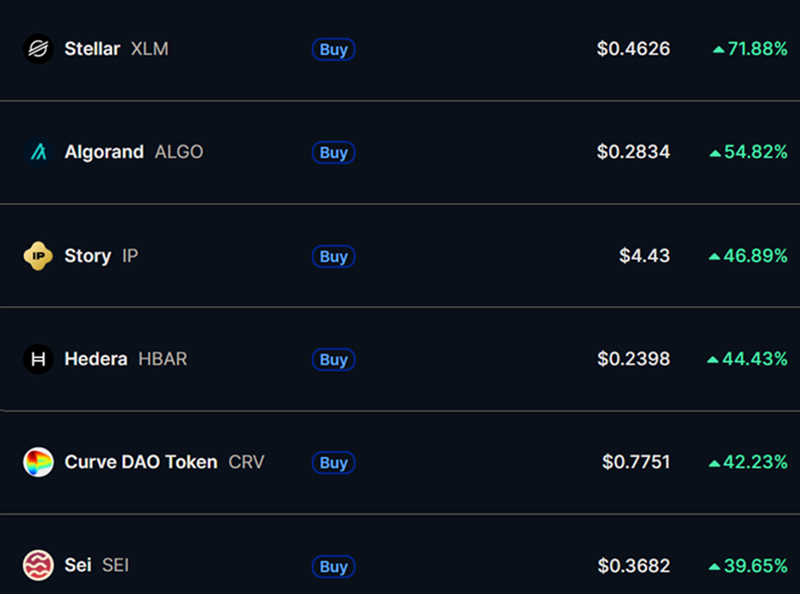Click the Sei SEI coin logo
800x594 pixels.
click(x=38, y=565)
